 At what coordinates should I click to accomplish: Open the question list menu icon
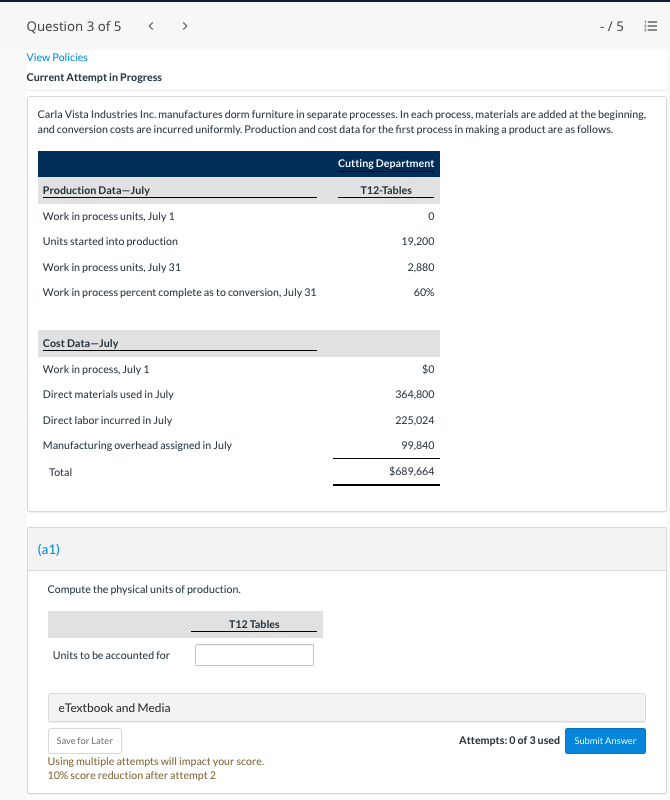point(648,26)
